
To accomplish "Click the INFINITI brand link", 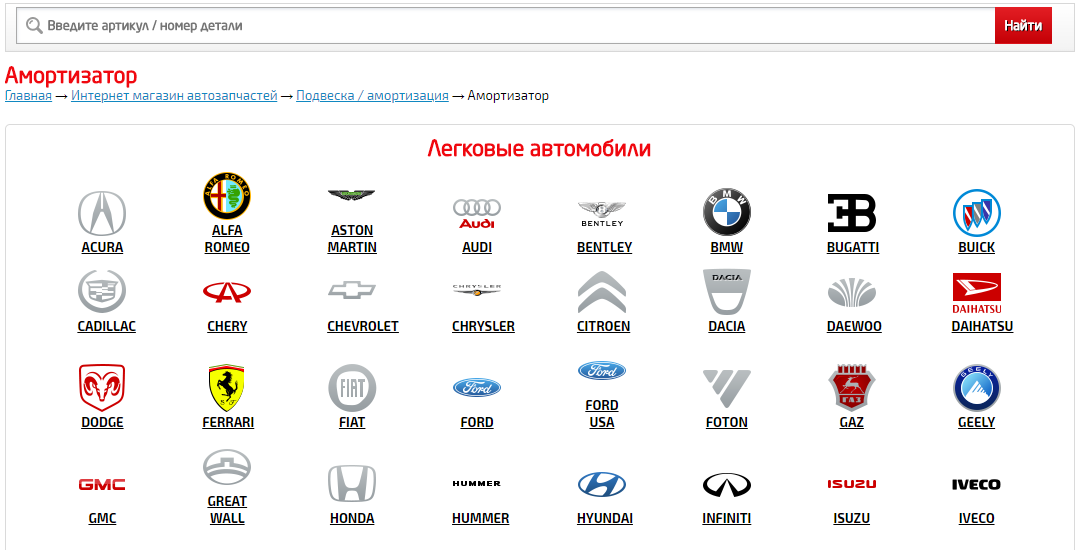I will (727, 518).
